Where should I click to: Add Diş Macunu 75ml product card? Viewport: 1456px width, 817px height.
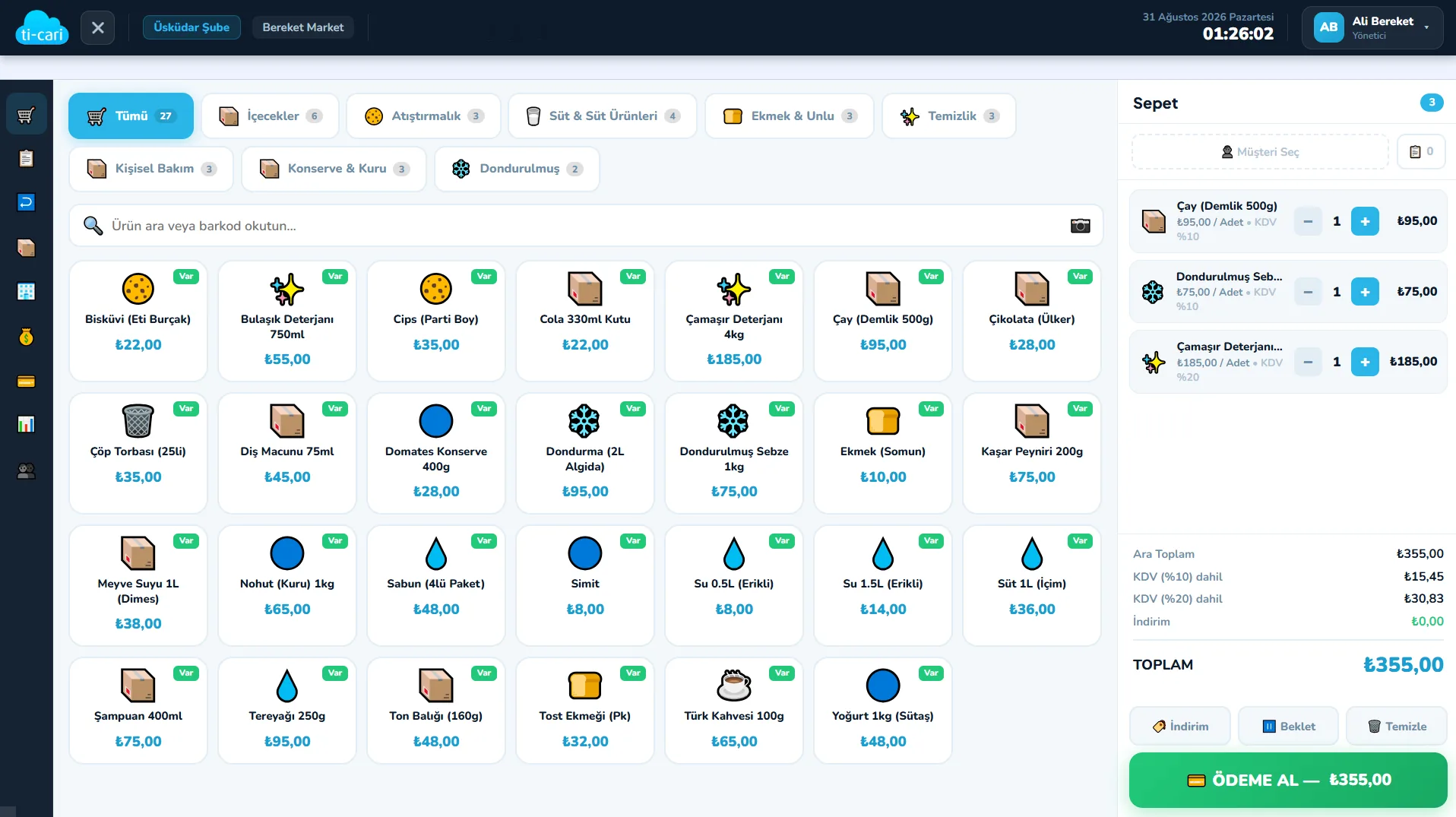(x=287, y=453)
